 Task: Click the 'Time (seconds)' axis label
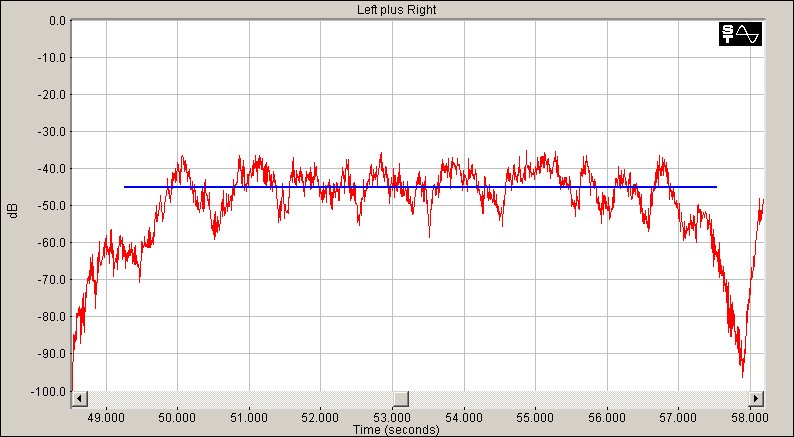395,430
